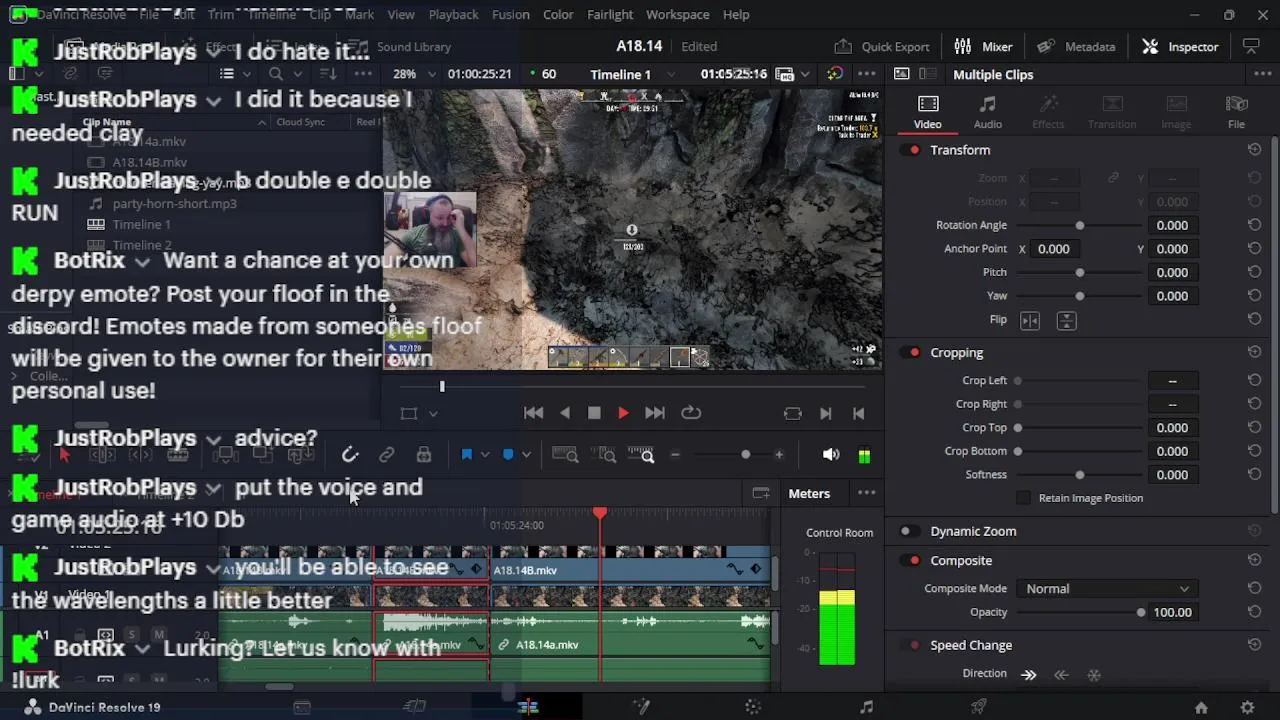Click the Quick Export button

881,46
